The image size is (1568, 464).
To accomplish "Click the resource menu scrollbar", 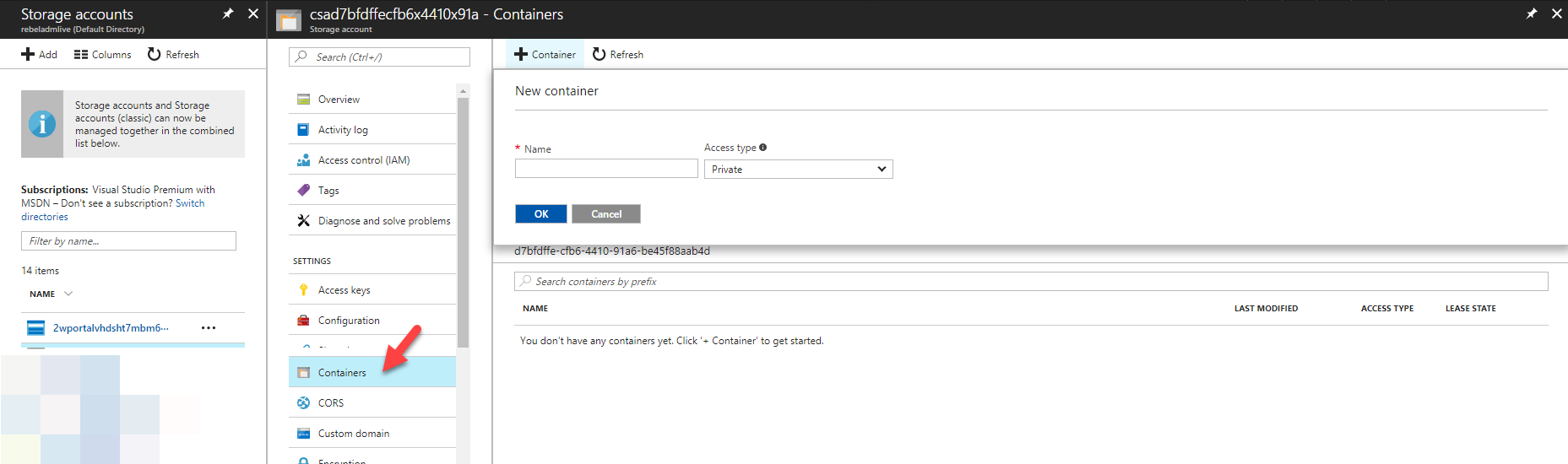I will click(463, 223).
